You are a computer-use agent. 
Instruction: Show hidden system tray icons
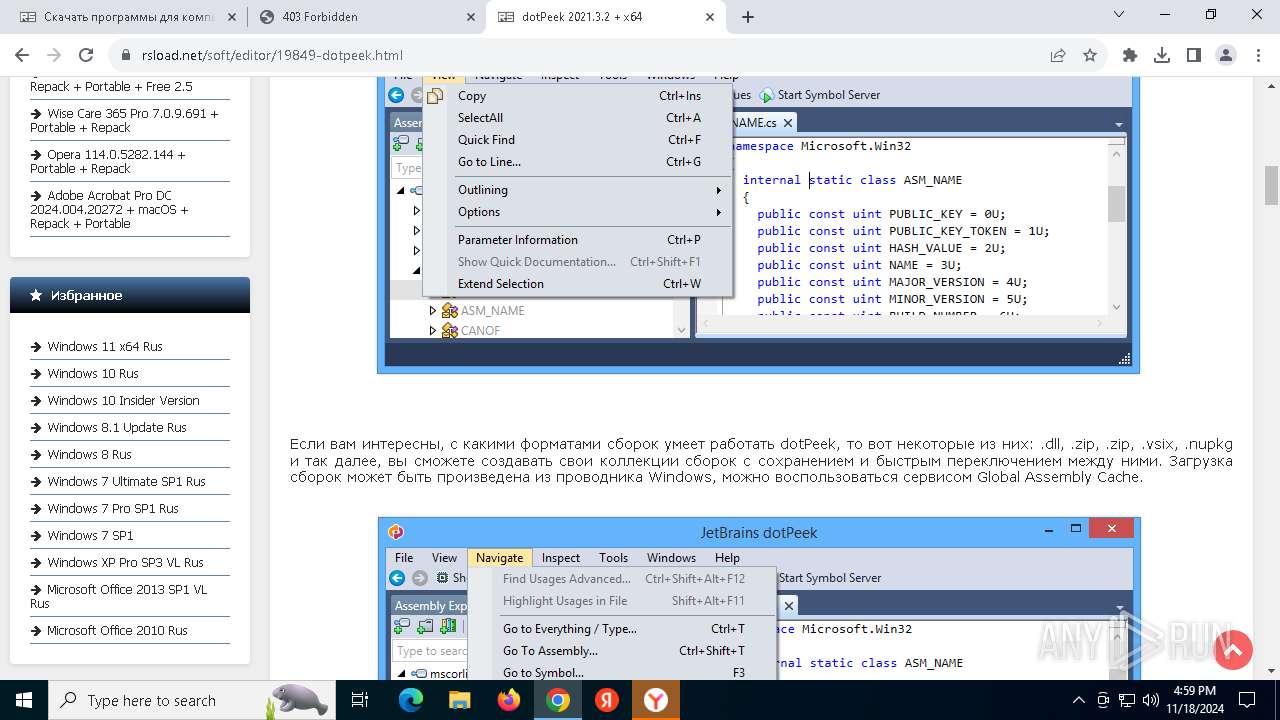click(x=1079, y=700)
